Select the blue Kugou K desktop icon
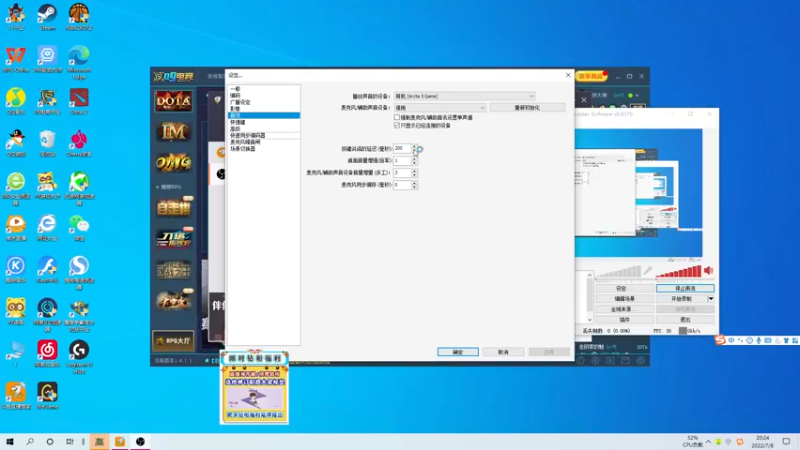This screenshot has width=800, height=450. coord(16,269)
